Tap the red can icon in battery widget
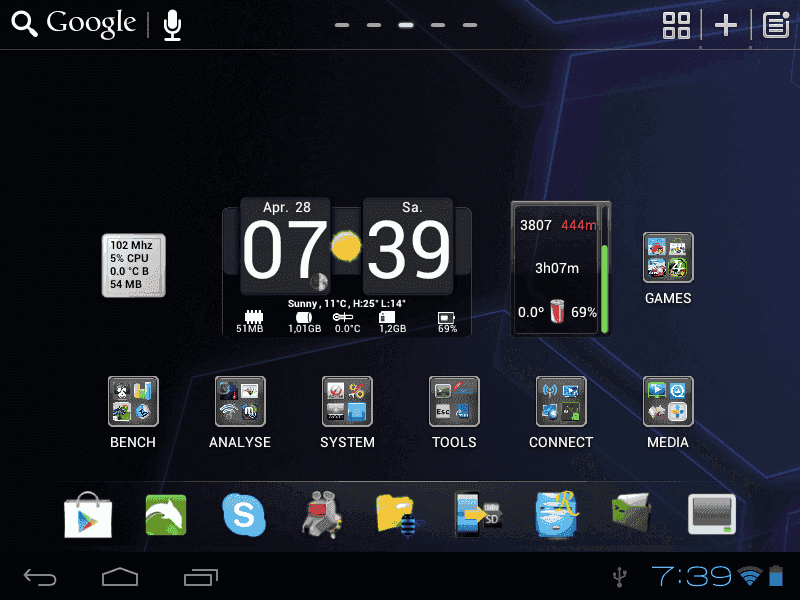The height and width of the screenshot is (600, 800). coord(557,311)
